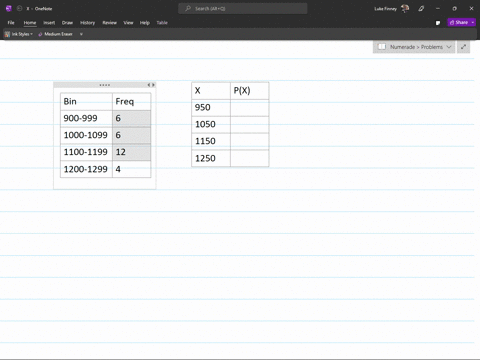Enter full page view with expand arrows
The height and width of the screenshot is (360, 480).
tap(463, 47)
